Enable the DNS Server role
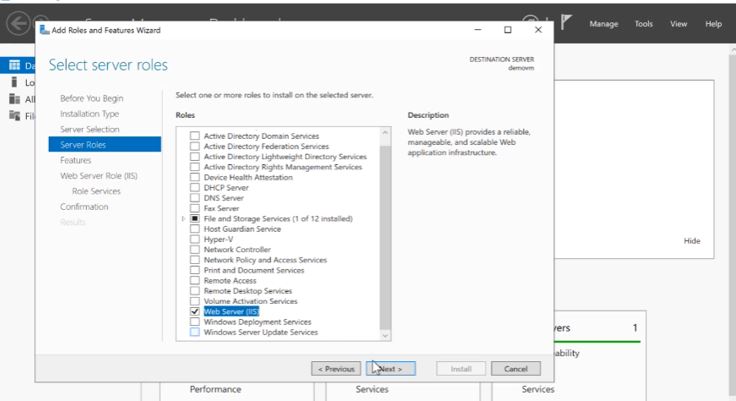 pyautogui.click(x=195, y=198)
